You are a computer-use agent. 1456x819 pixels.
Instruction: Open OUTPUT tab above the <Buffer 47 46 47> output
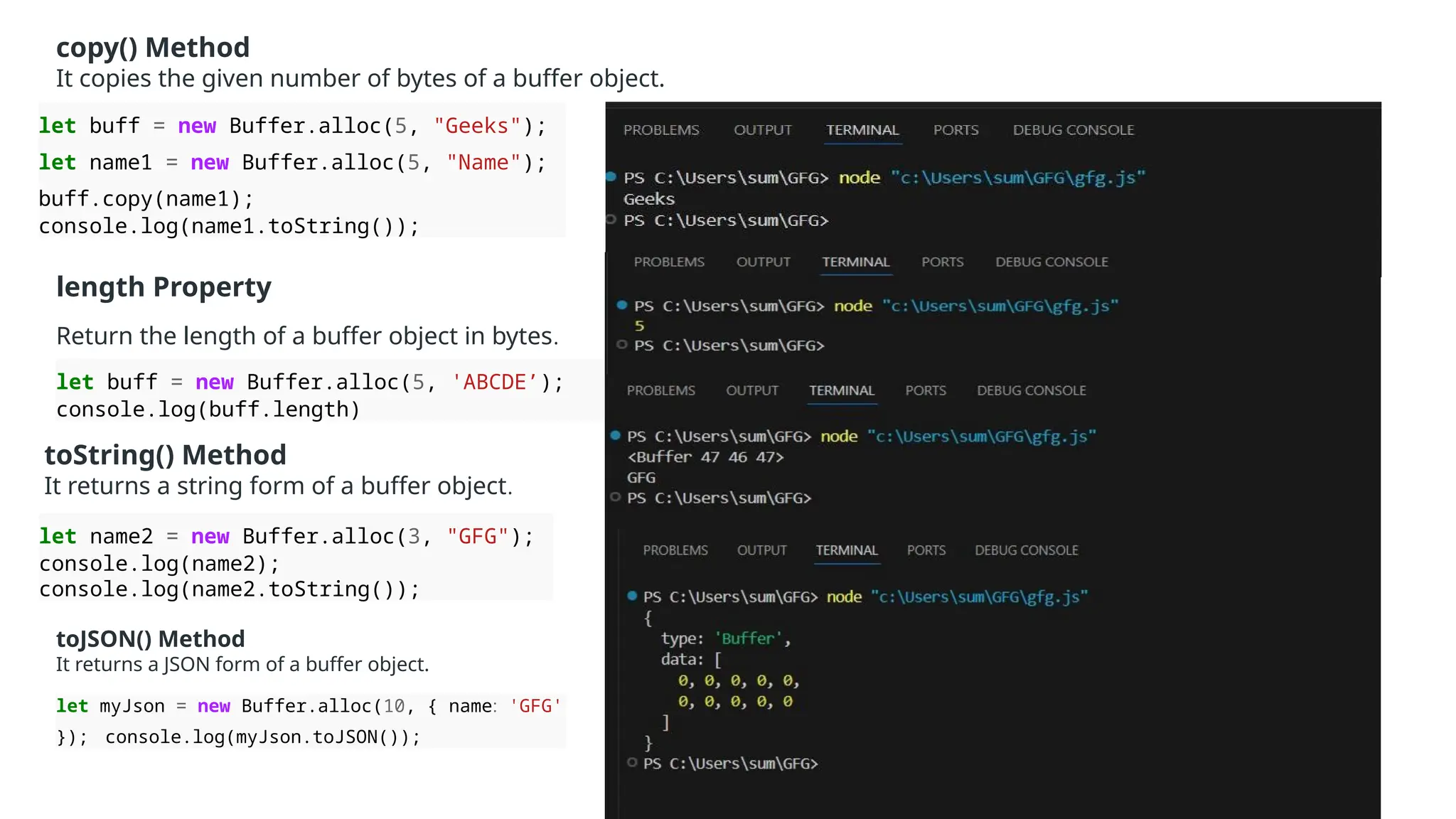click(x=752, y=390)
